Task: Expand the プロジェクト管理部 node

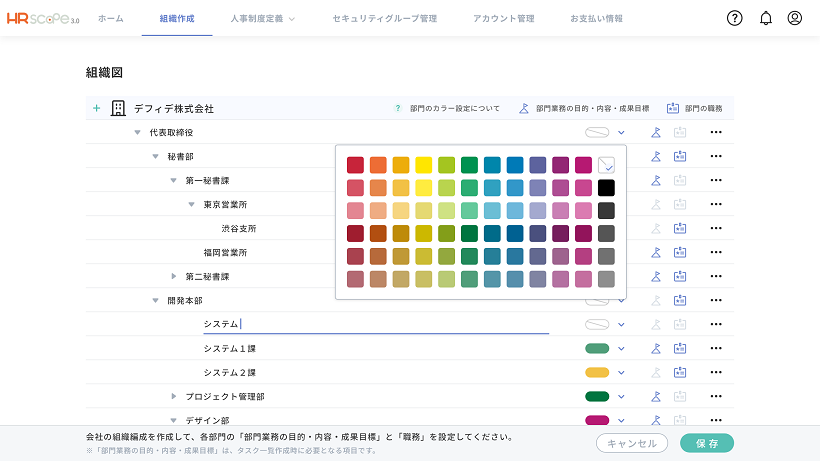Action: click(174, 397)
